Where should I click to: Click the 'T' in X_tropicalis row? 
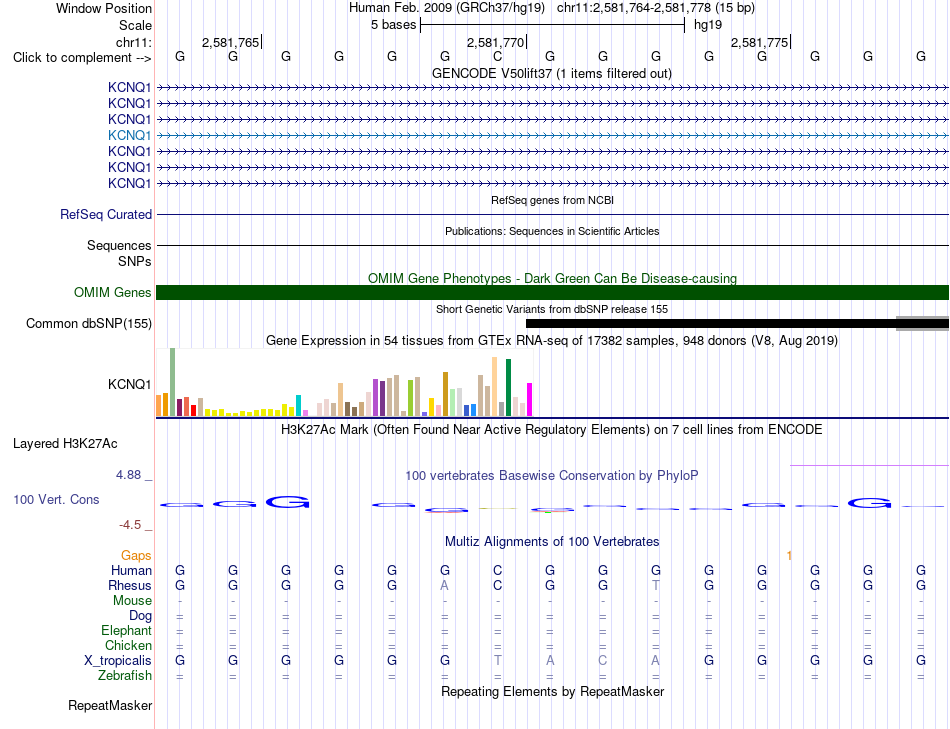coord(497,661)
